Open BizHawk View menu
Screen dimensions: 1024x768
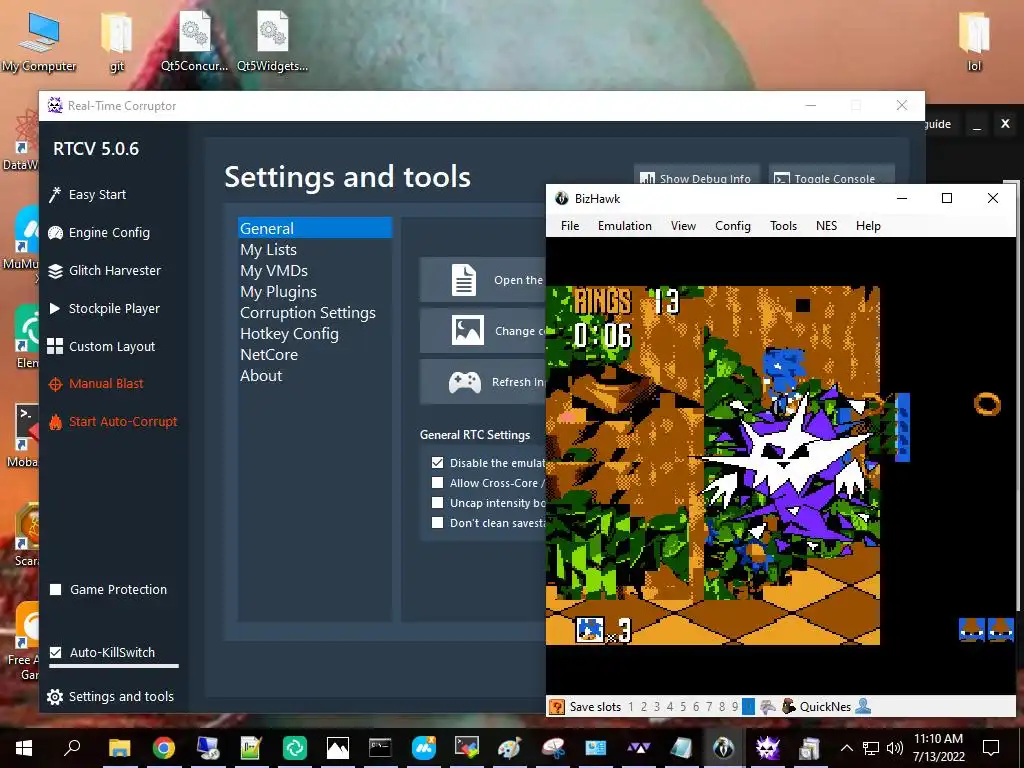[683, 226]
